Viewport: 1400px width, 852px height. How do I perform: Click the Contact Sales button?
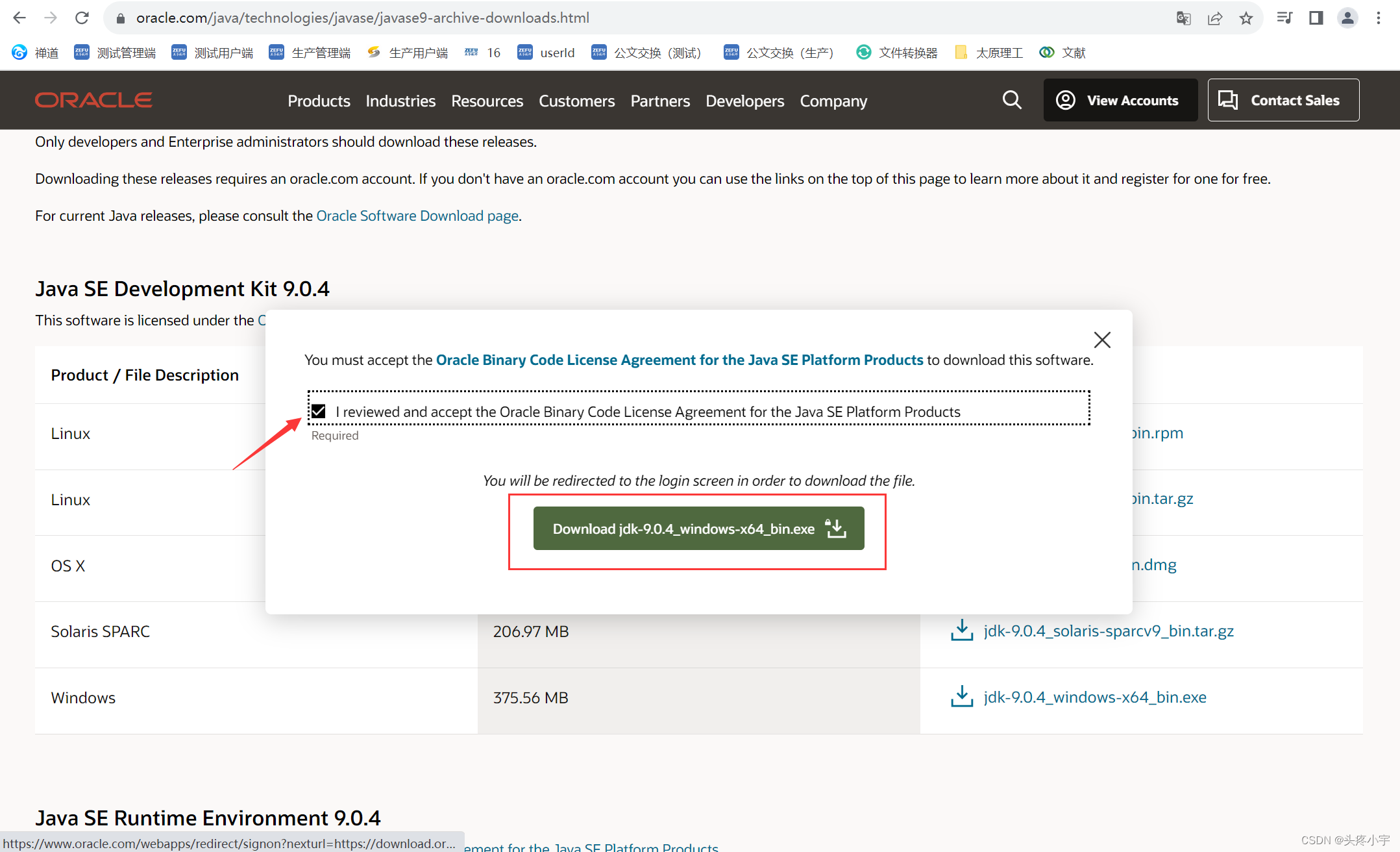click(1283, 100)
